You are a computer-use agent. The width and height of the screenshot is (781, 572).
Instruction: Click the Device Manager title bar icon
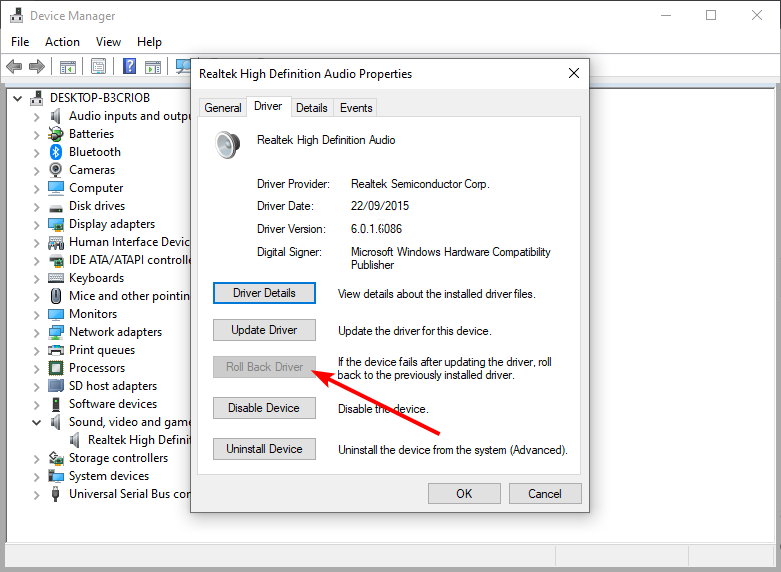tap(16, 15)
